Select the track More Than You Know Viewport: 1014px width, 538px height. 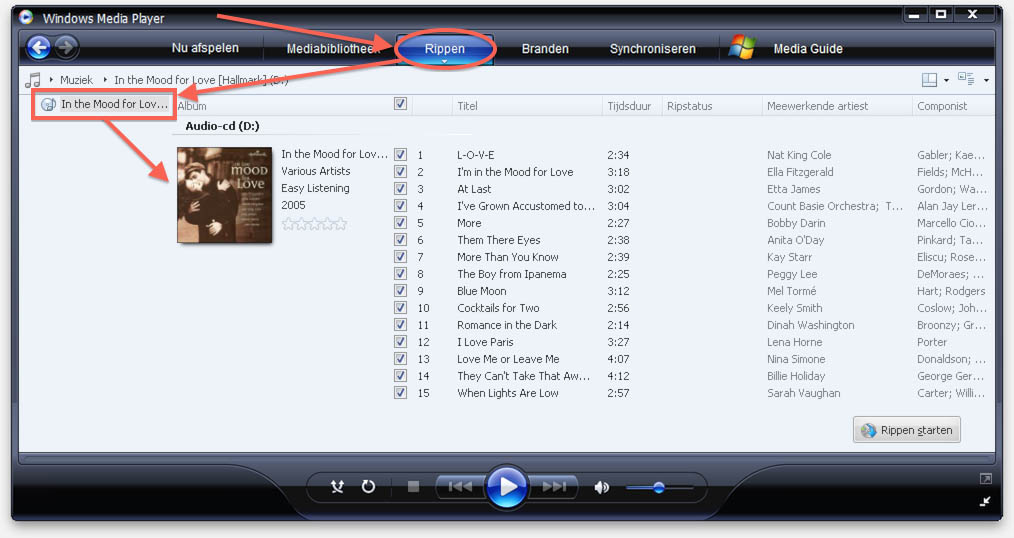click(508, 257)
